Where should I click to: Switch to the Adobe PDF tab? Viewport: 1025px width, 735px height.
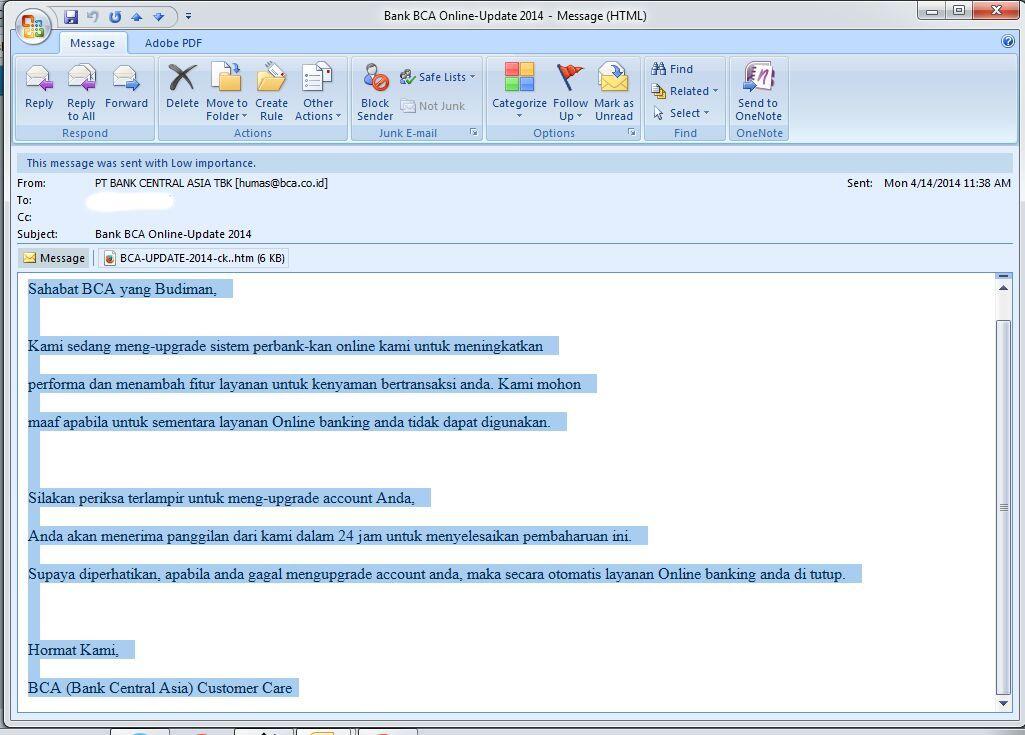pyautogui.click(x=173, y=43)
